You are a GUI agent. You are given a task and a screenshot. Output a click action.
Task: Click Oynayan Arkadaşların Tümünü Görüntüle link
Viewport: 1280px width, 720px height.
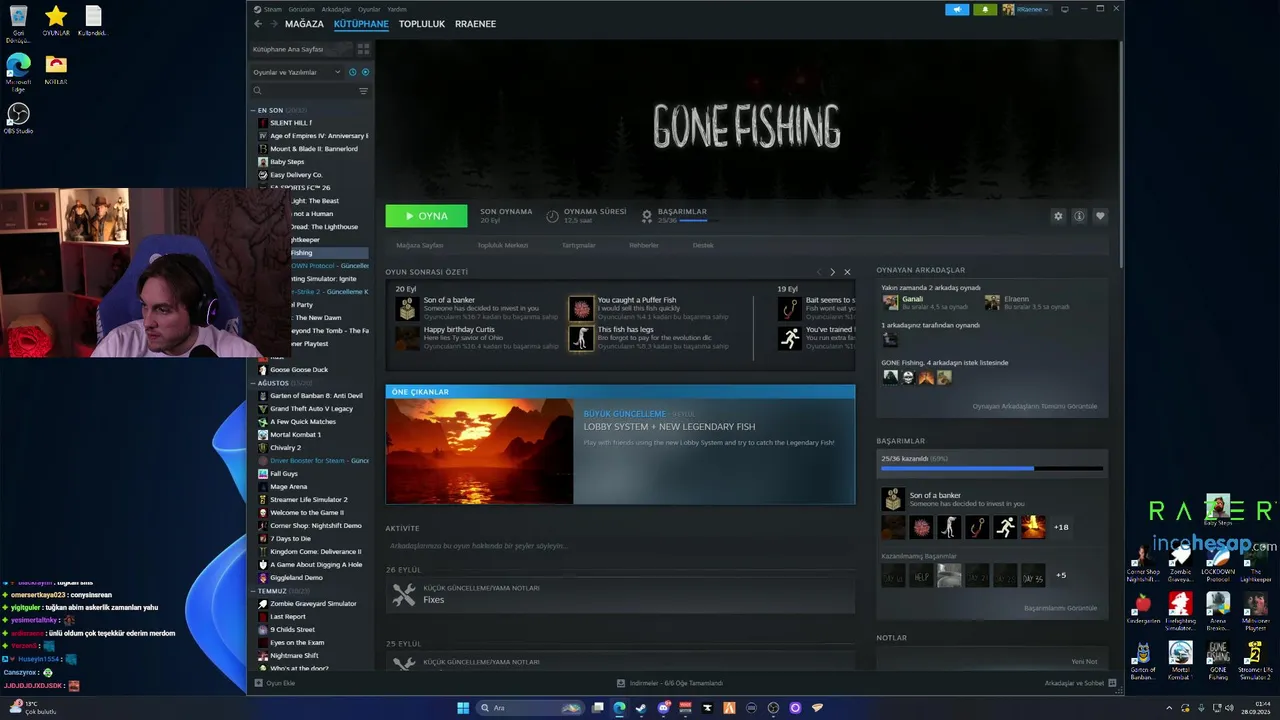click(1035, 406)
